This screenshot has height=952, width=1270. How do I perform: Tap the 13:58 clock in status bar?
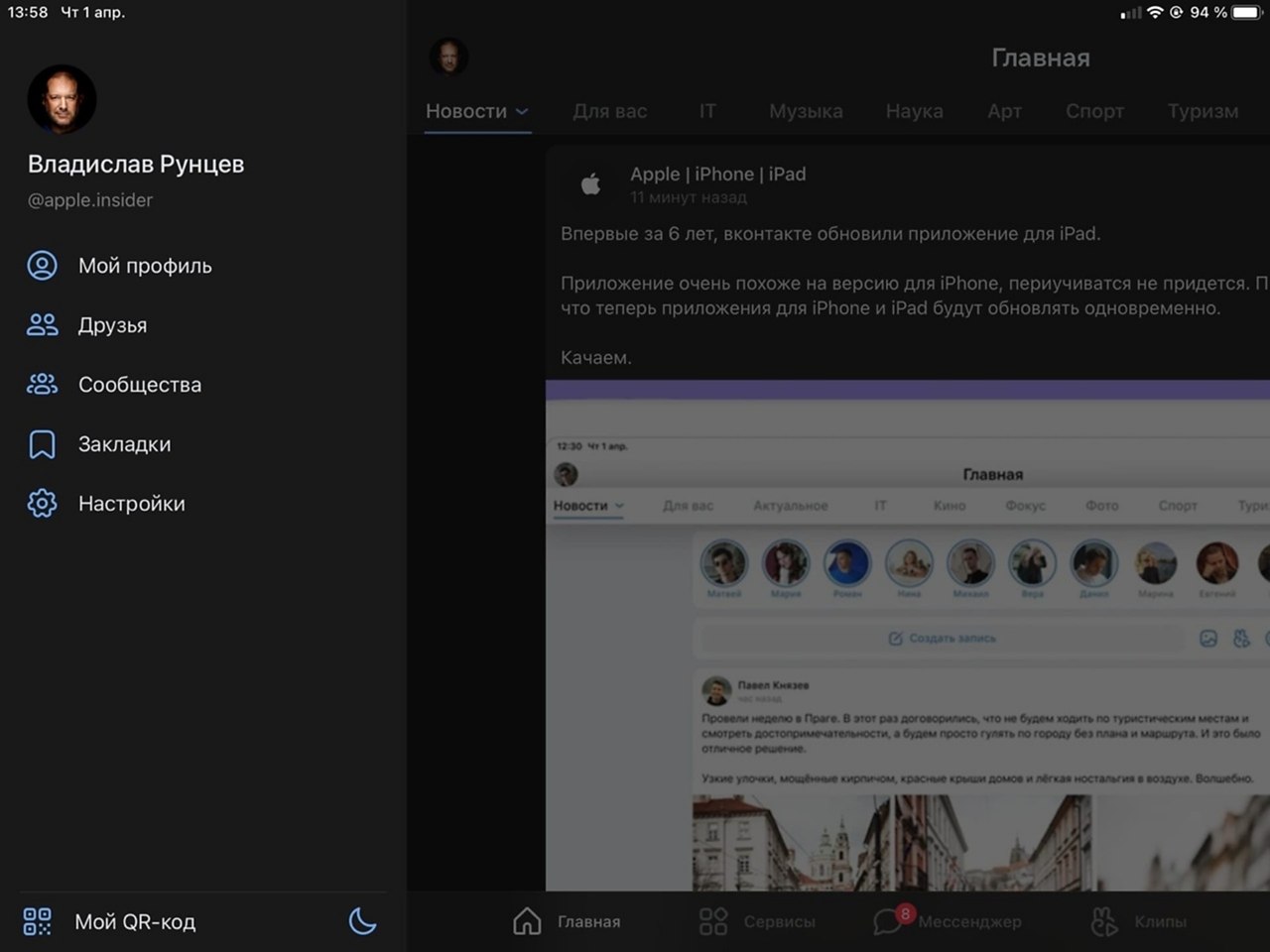coord(28,13)
